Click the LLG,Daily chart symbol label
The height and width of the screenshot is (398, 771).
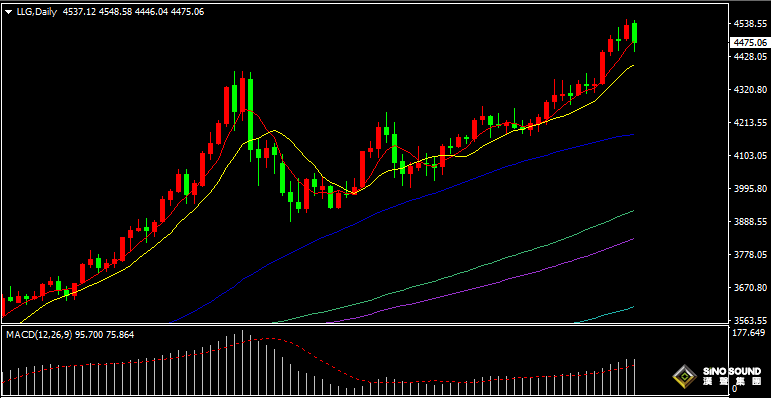click(37, 12)
